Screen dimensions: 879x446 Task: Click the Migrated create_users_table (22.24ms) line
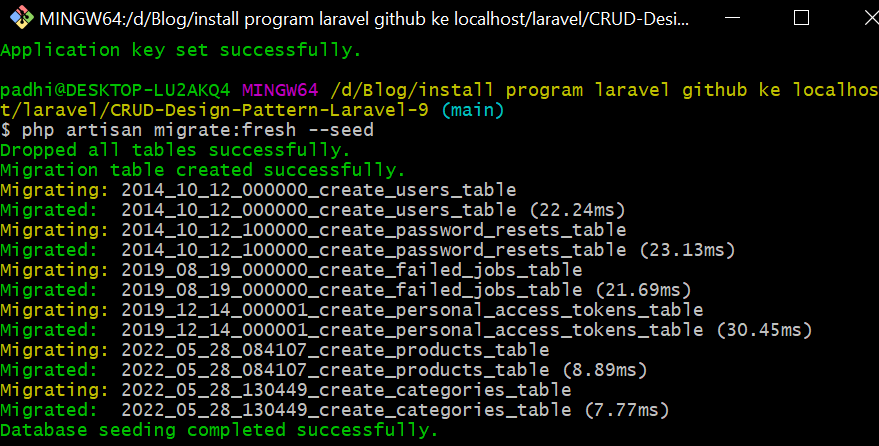click(312, 210)
